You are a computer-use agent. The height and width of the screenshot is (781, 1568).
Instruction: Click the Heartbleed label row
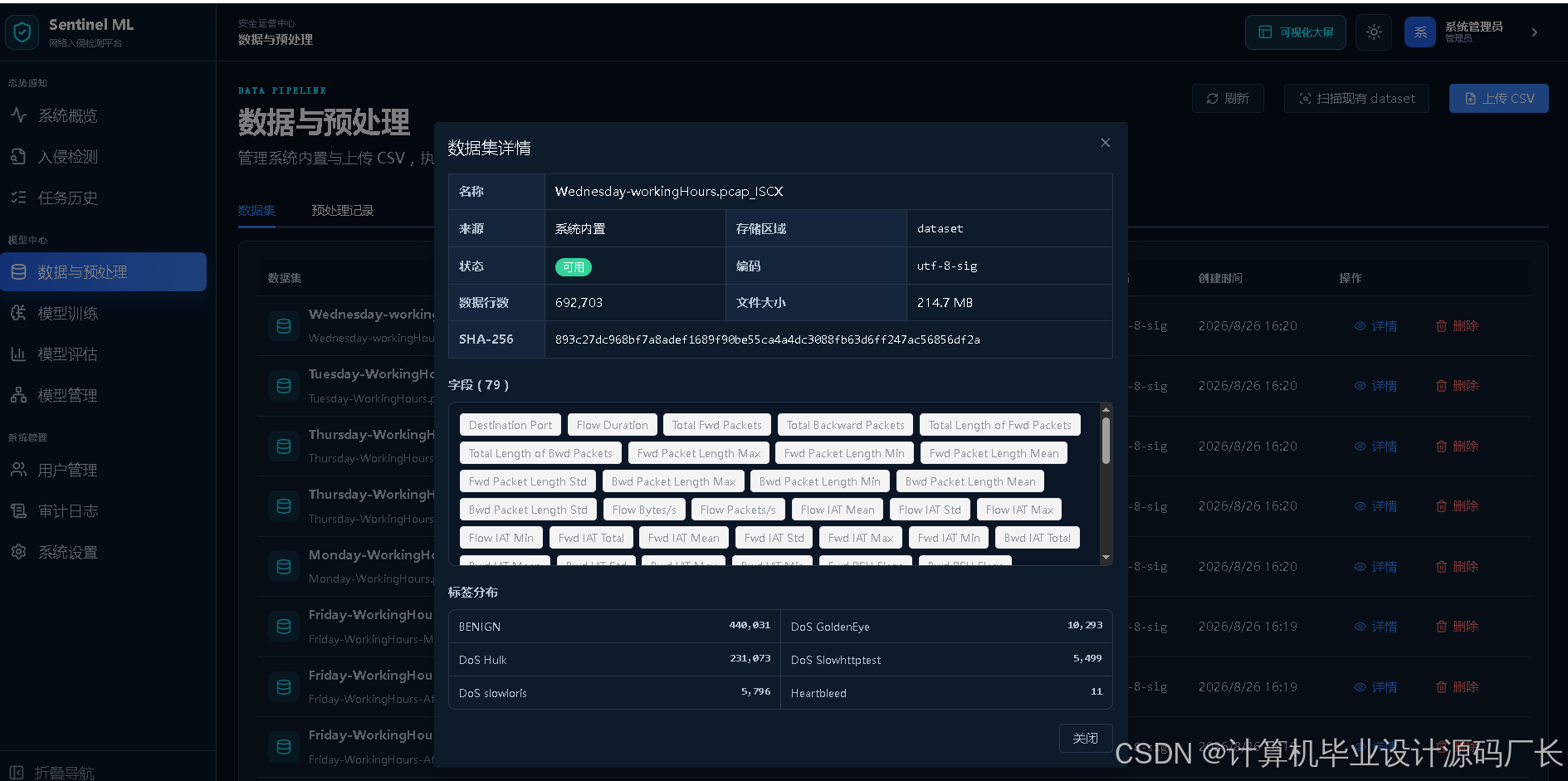click(x=946, y=693)
